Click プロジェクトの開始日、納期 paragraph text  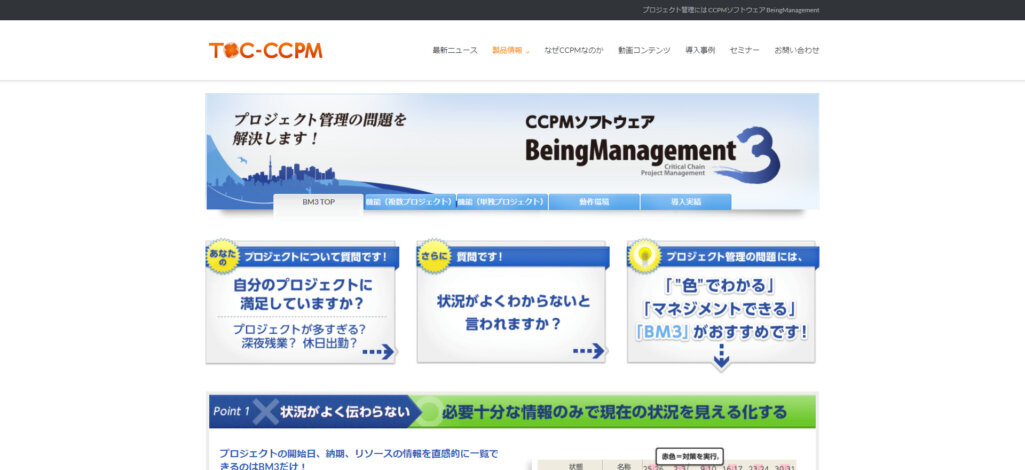point(358,460)
